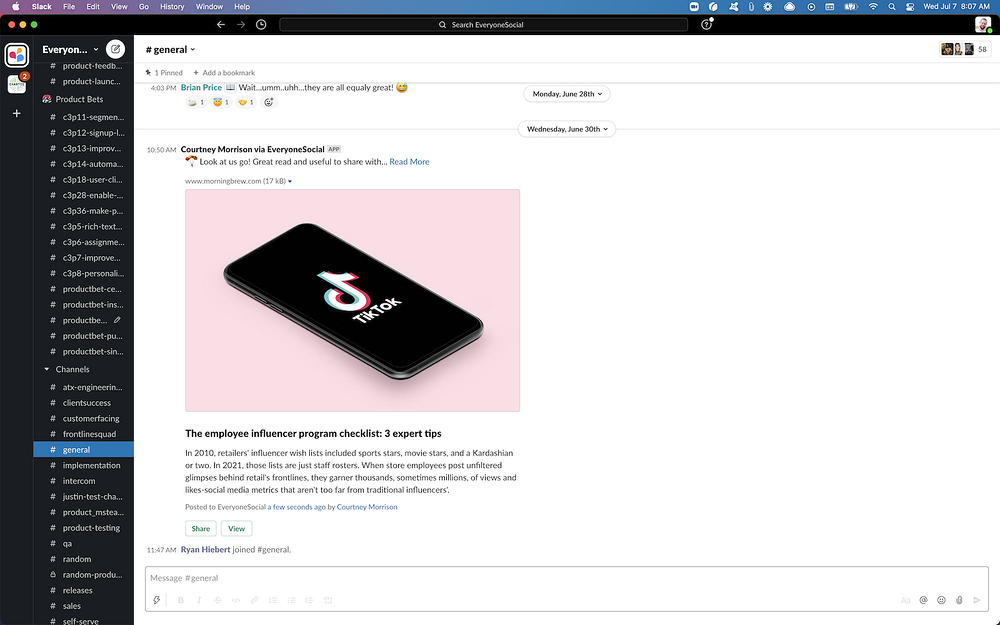Mention someone with the @ icon
Viewport: 1000px width, 625px height.
pos(923,600)
